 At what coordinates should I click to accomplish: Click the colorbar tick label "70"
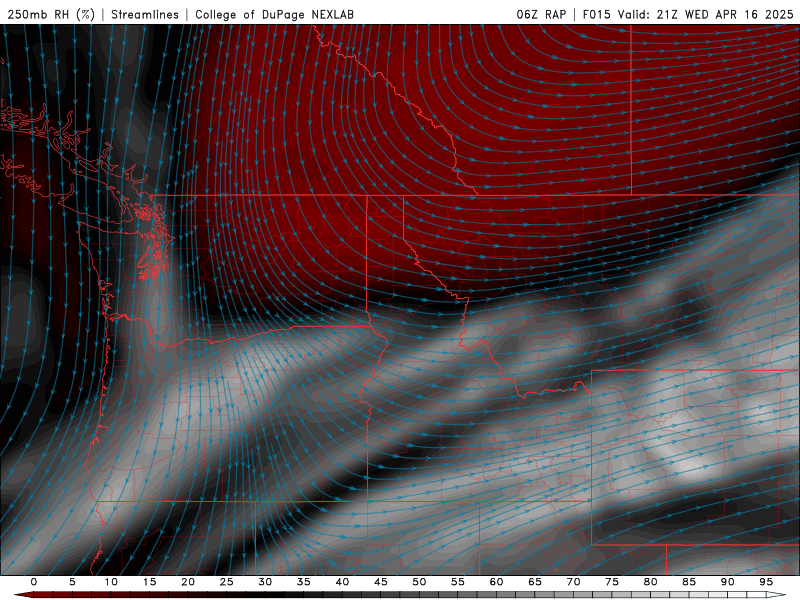click(x=573, y=582)
